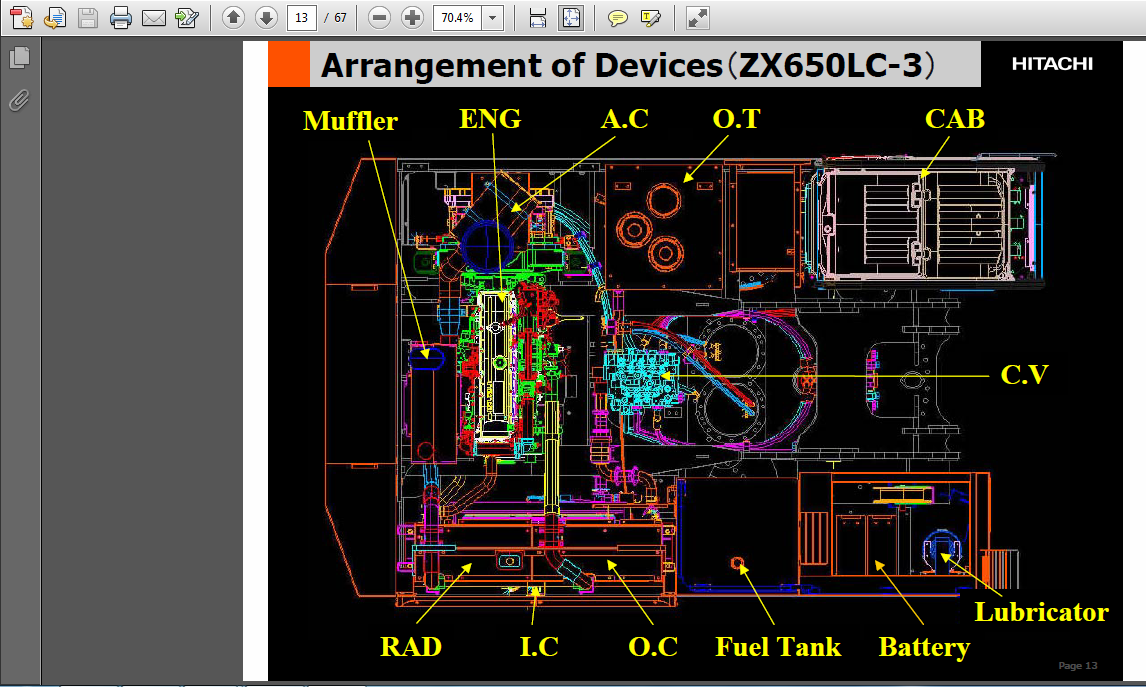
Task: Save the document with floppy disk icon
Action: click(88, 17)
